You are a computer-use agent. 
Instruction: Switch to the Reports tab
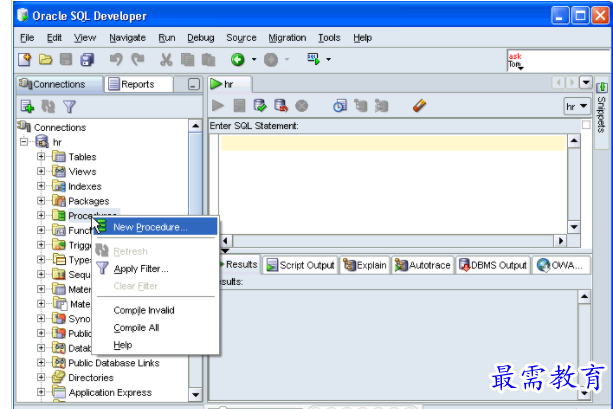138,84
